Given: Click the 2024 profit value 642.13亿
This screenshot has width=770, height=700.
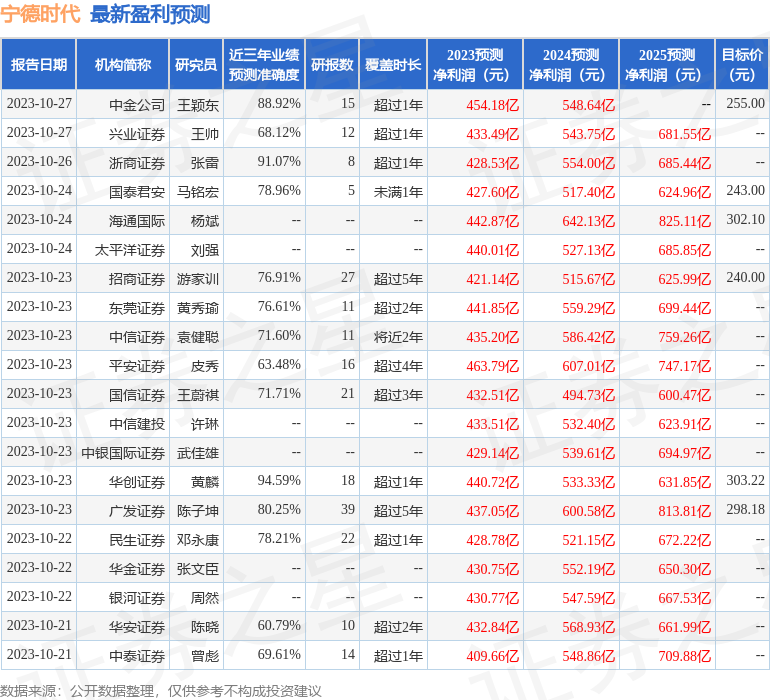Looking at the screenshot, I should (x=588, y=221).
